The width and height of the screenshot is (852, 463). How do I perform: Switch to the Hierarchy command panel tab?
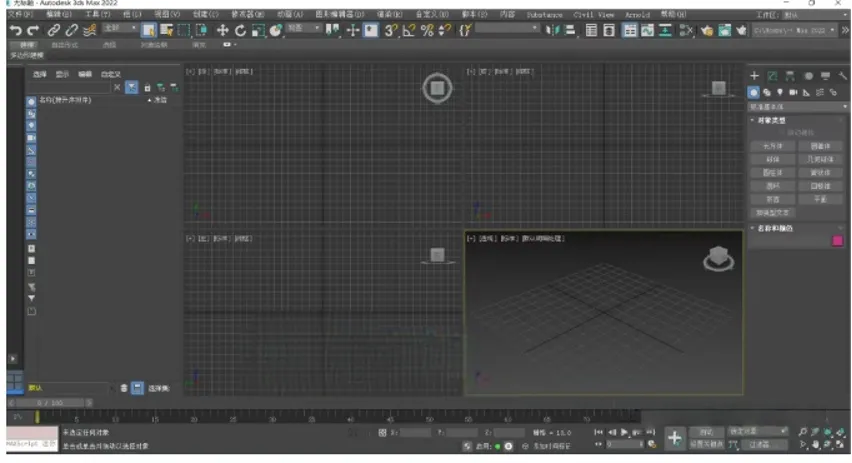click(790, 76)
